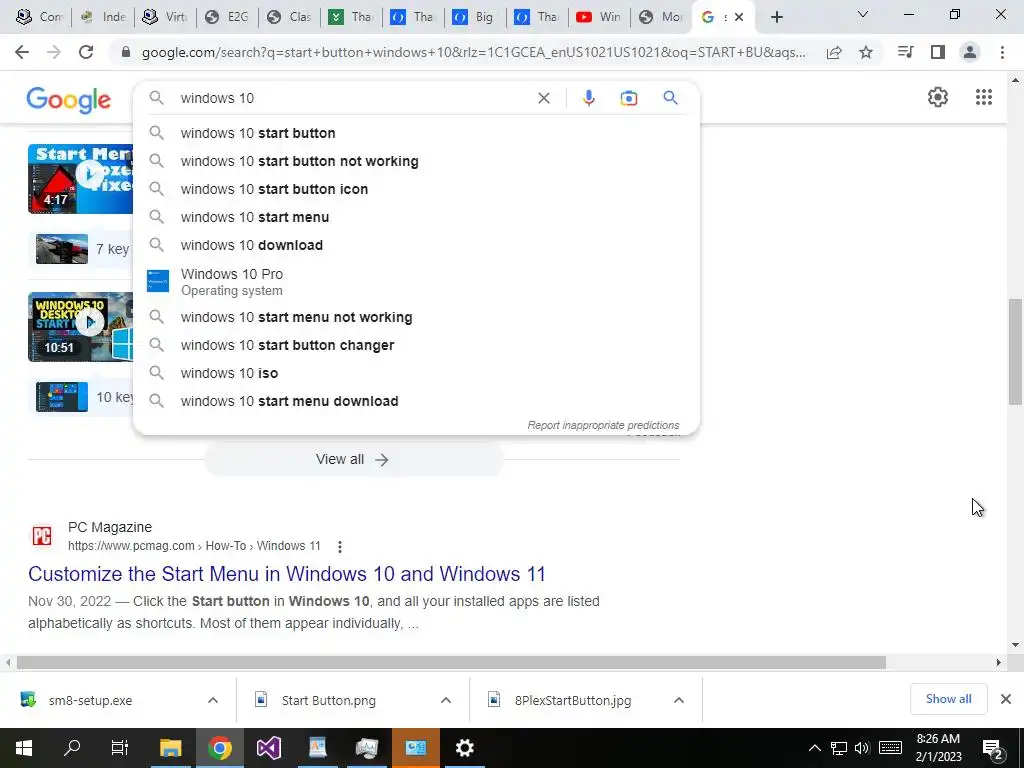
Task: Toggle Chrome side panel
Action: [938, 52]
